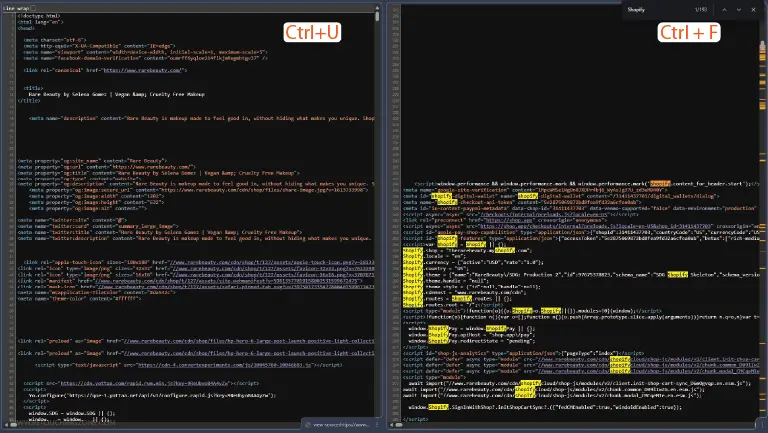Viewport: 768px width, 433px height.
Task: Open the cdn.yottaa.com script src link
Action: pyautogui.click(x=144, y=383)
